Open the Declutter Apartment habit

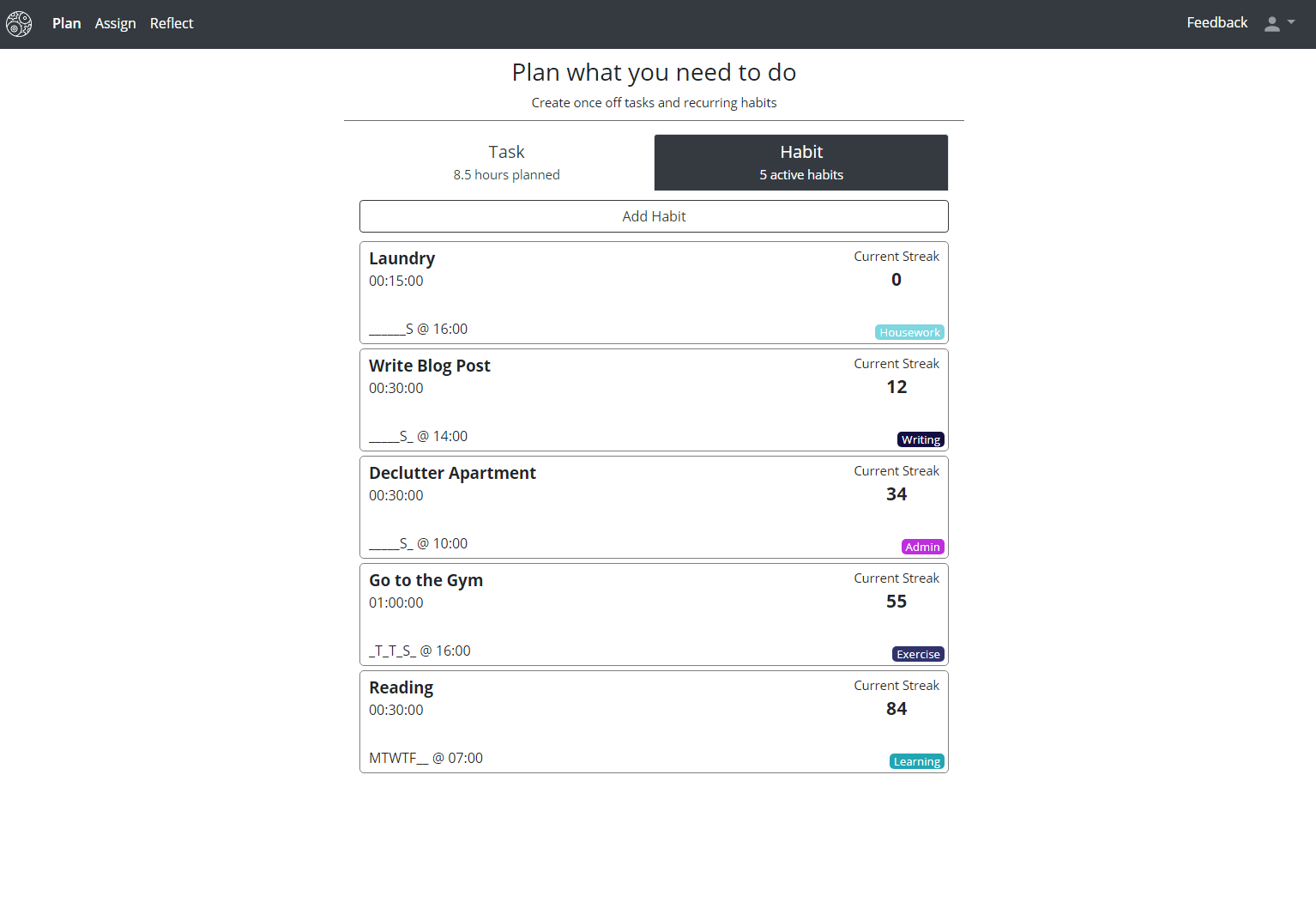[452, 473]
